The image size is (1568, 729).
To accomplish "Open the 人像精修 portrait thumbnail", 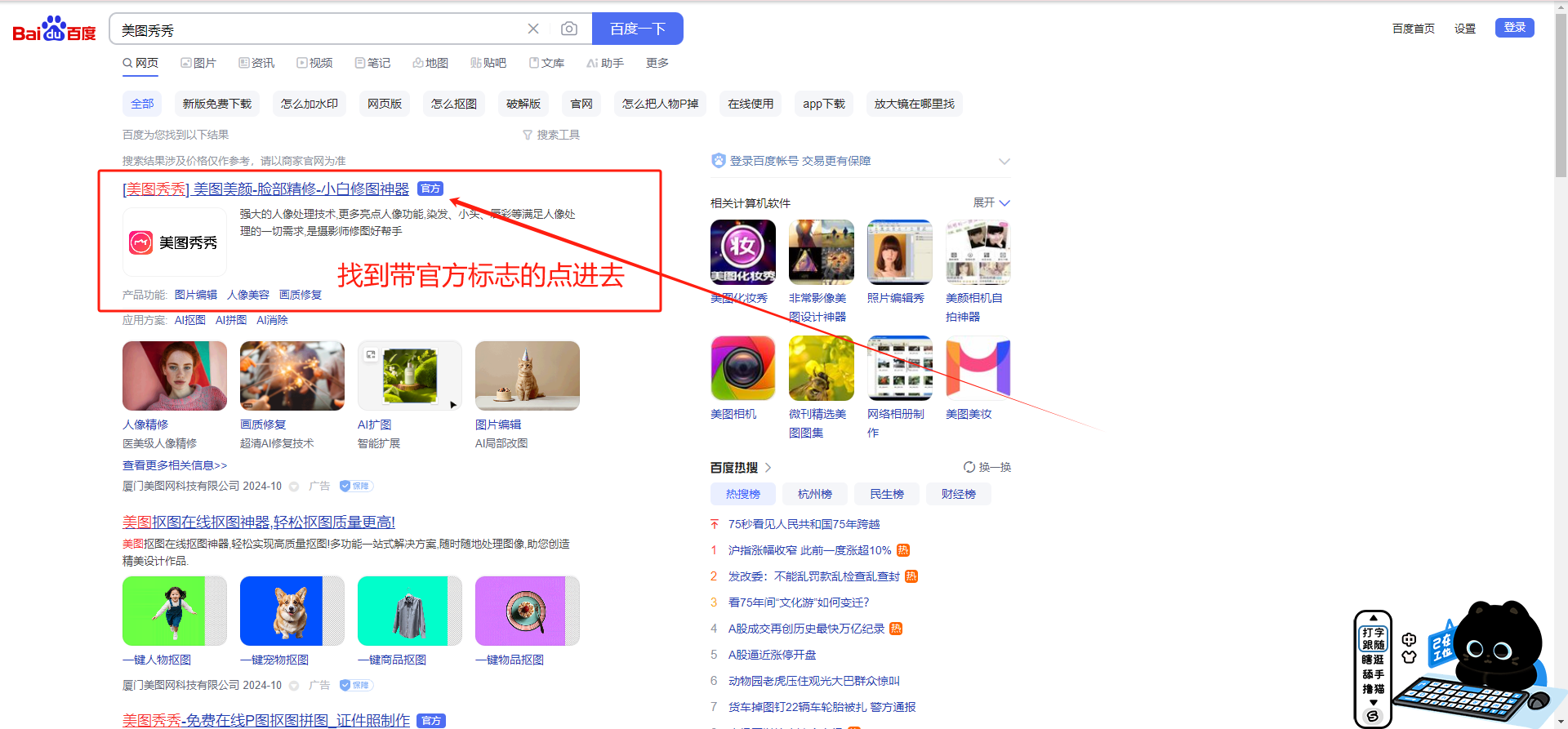I will (175, 376).
